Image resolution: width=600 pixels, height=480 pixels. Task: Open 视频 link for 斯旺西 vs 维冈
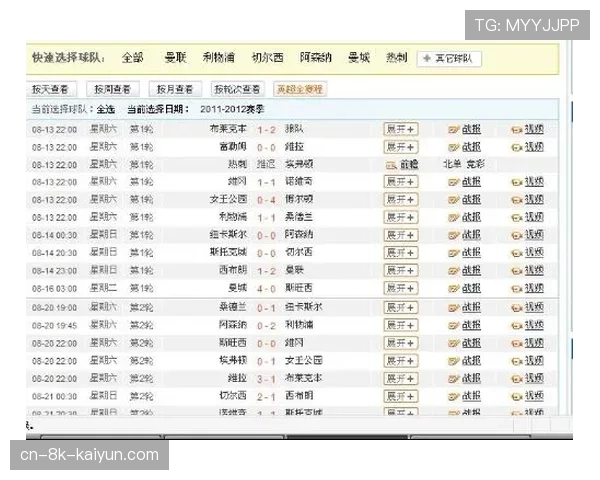click(534, 344)
